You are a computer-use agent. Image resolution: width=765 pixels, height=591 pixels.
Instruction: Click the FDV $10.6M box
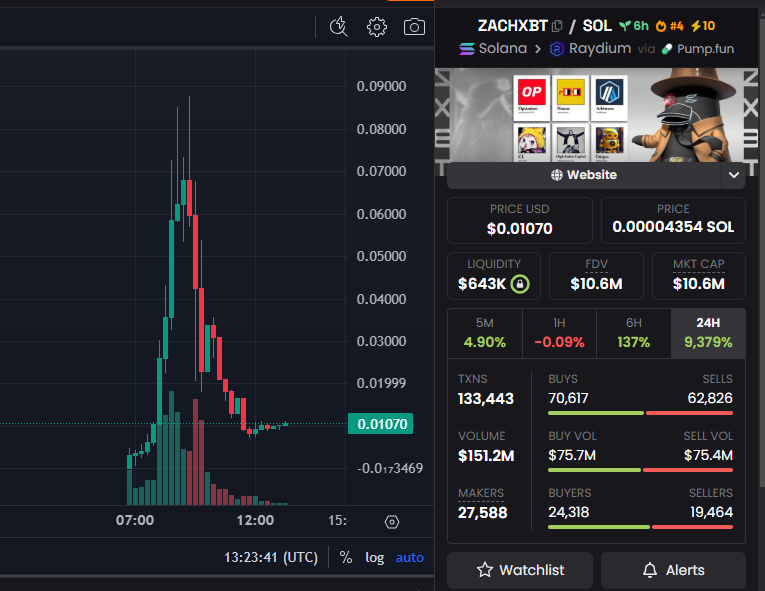(596, 276)
